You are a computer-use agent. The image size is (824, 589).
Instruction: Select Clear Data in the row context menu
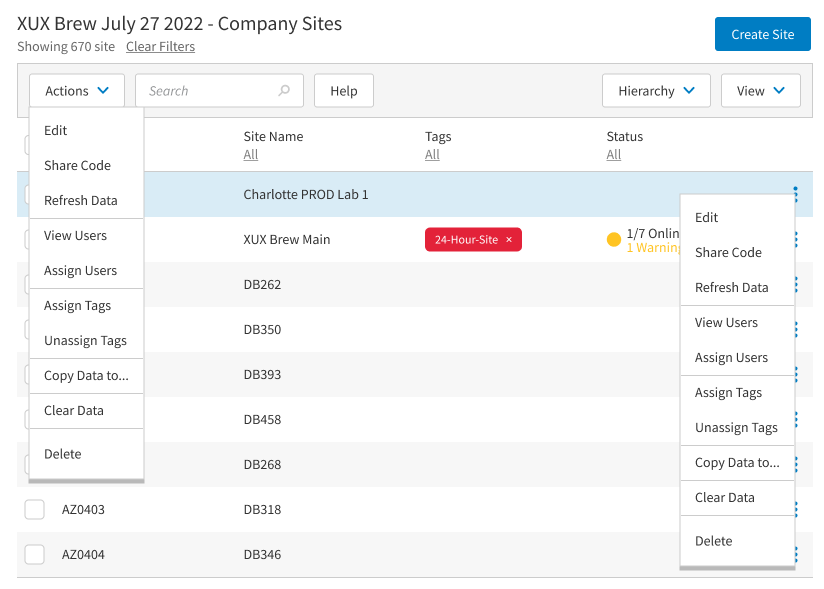pos(737,498)
